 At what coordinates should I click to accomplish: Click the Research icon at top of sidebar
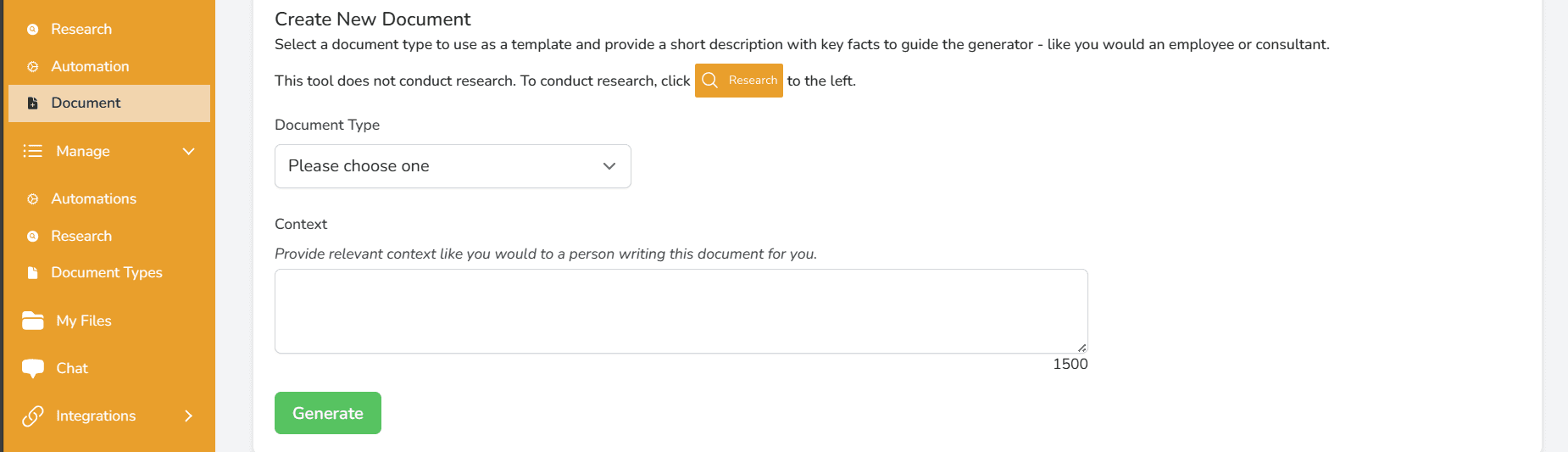point(33,29)
